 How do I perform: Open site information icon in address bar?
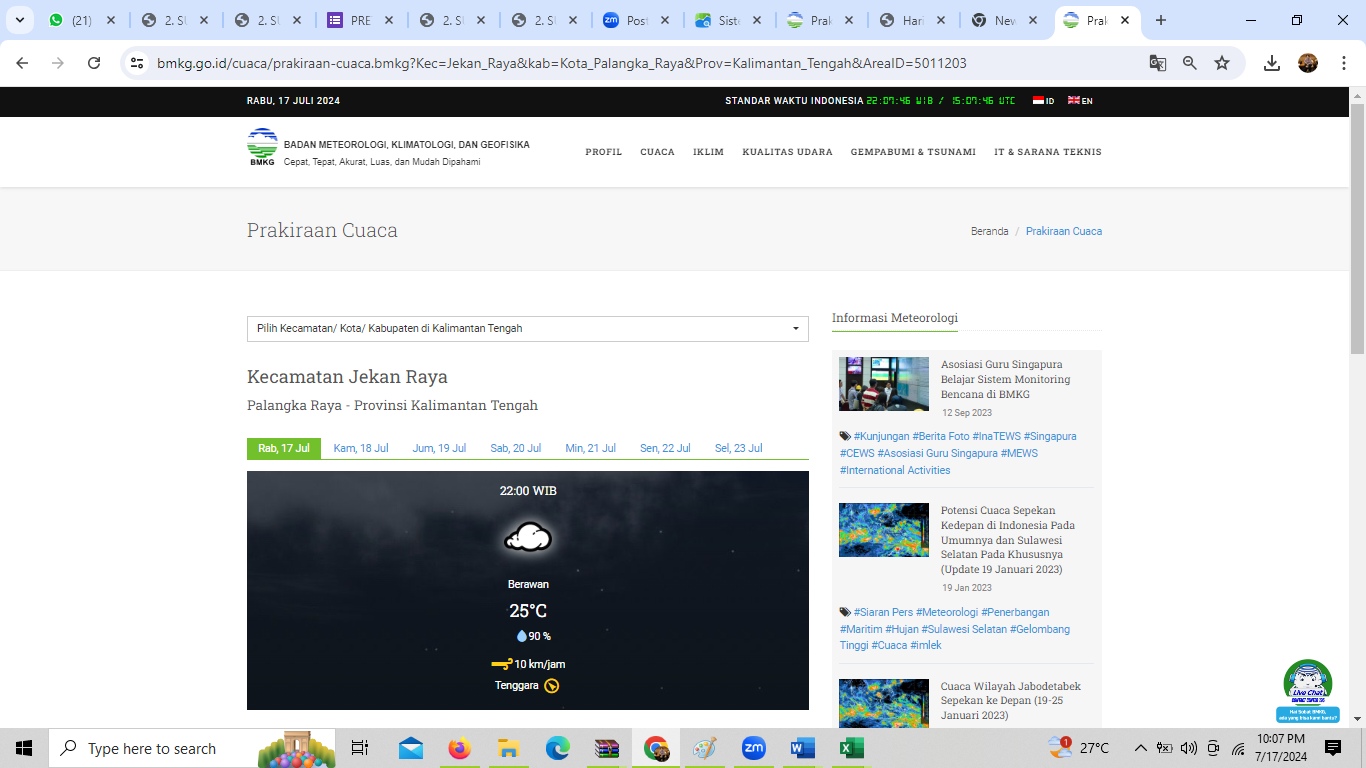click(138, 63)
